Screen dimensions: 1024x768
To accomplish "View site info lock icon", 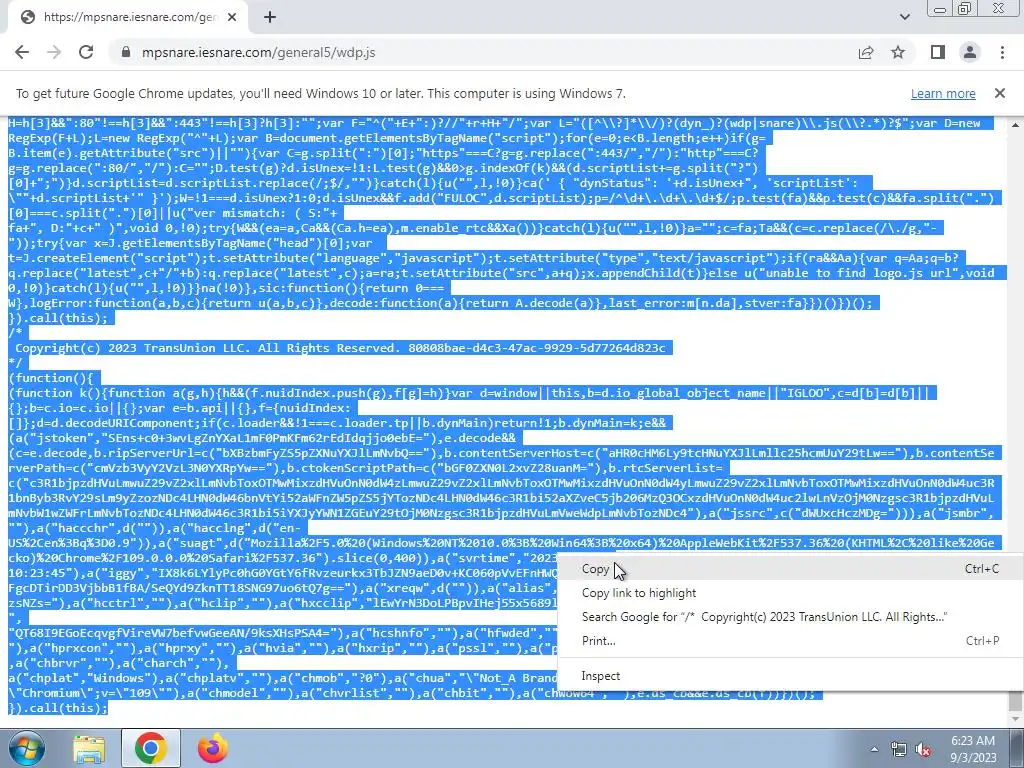I will tap(126, 52).
